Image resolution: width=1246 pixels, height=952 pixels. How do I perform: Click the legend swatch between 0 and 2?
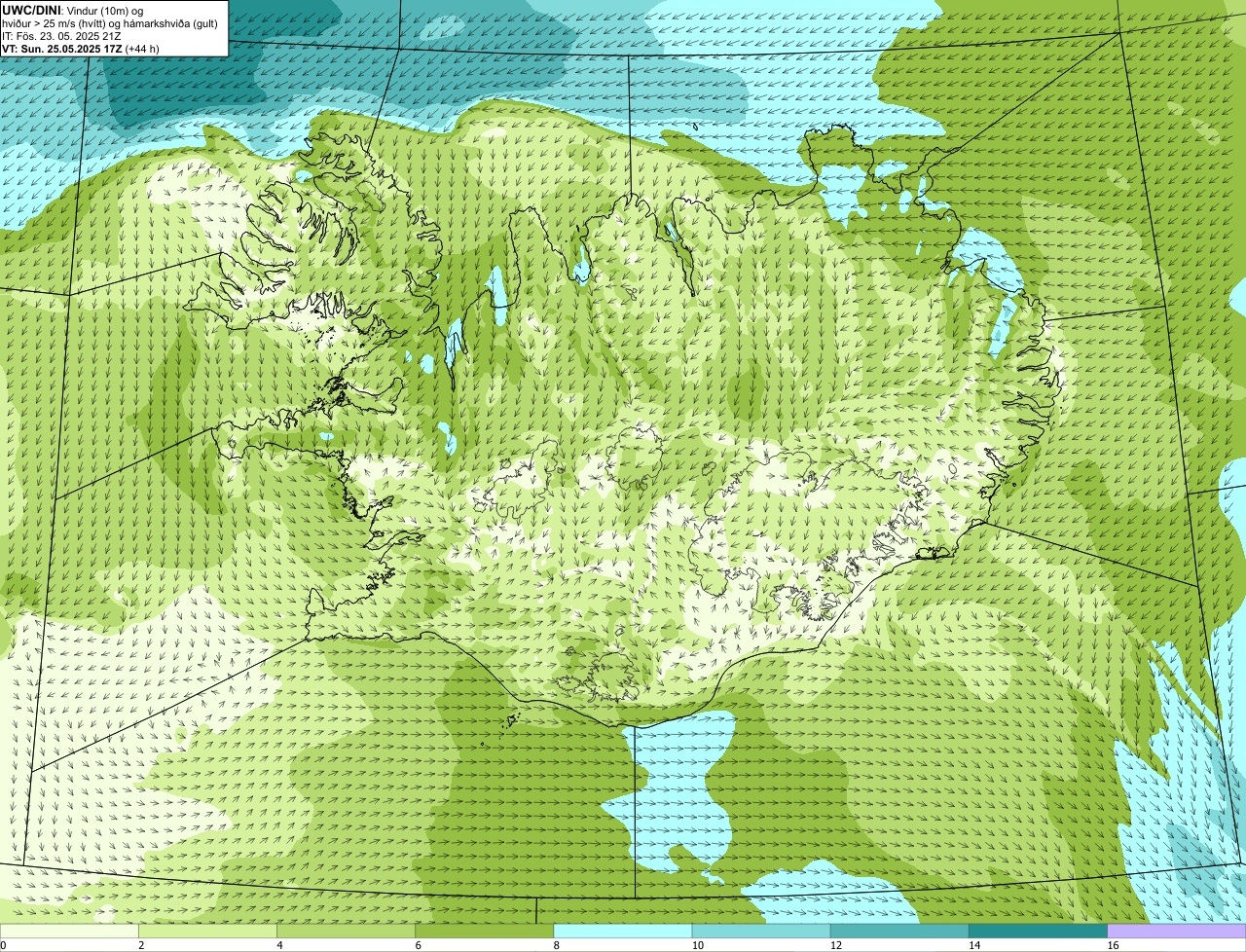69,932
